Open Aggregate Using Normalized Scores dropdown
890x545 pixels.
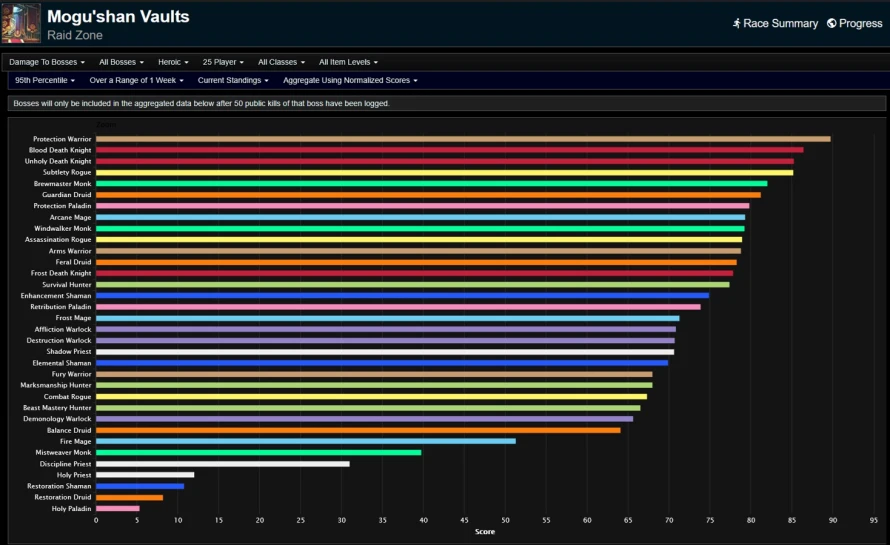click(x=350, y=80)
